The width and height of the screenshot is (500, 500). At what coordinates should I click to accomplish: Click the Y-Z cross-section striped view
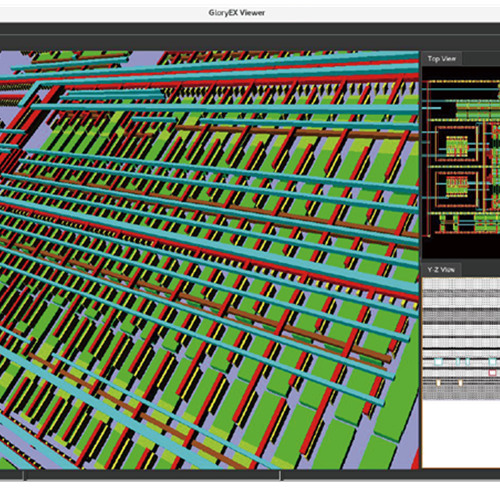click(461, 338)
